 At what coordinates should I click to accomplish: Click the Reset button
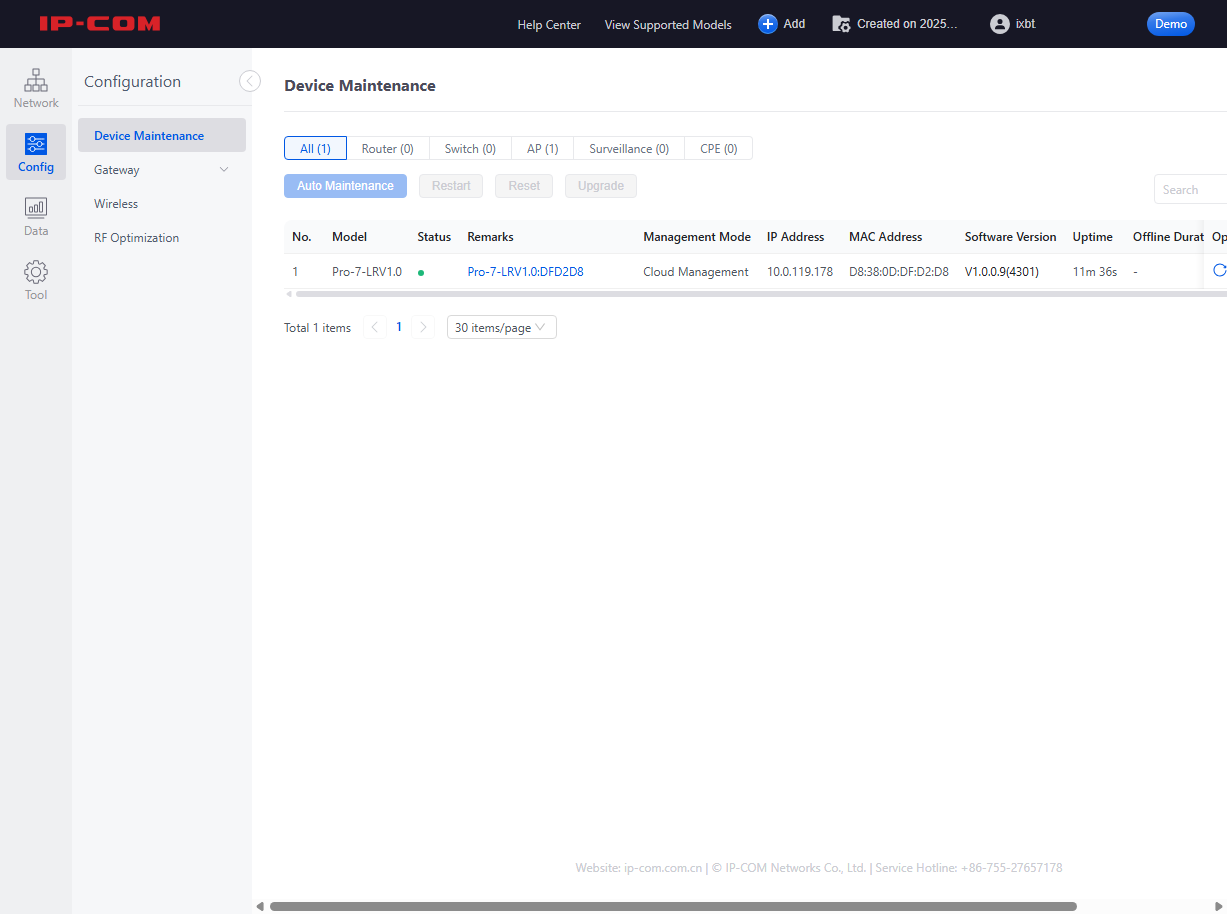coord(524,186)
